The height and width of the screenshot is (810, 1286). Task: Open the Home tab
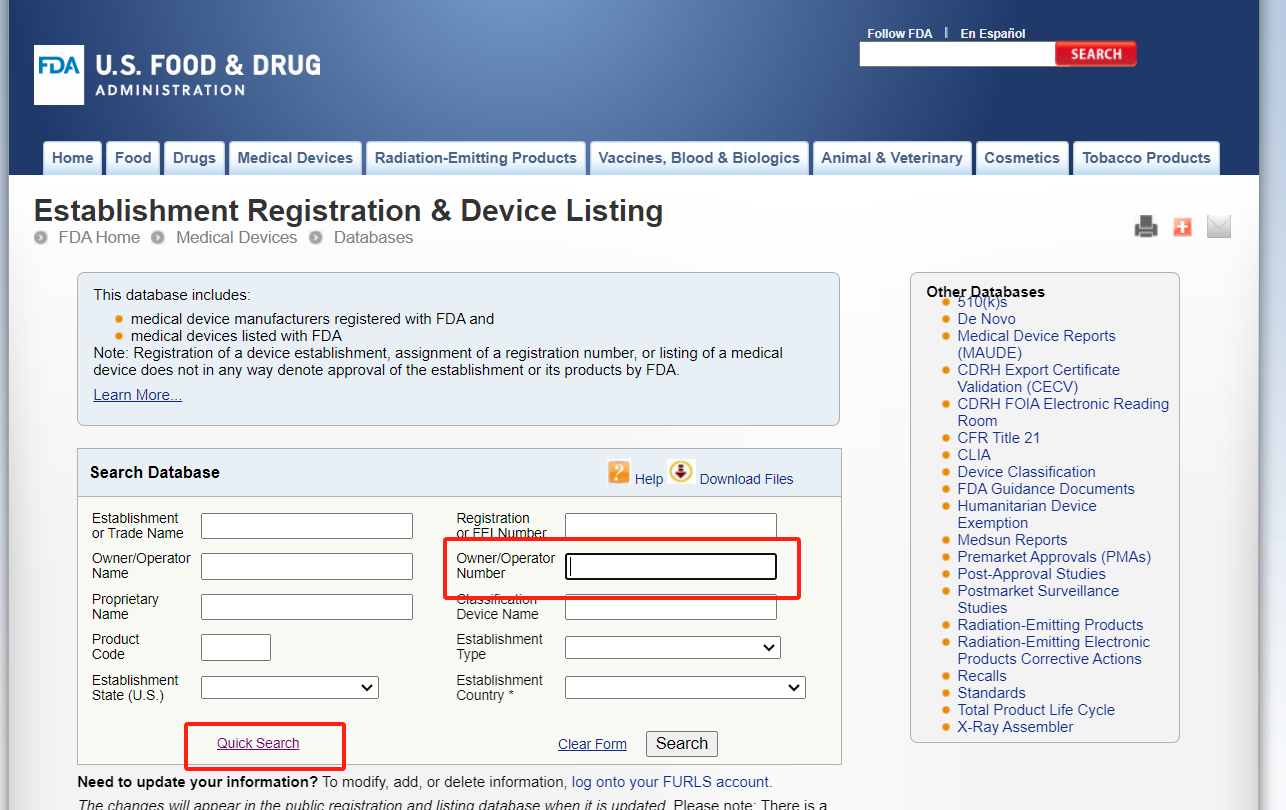click(x=73, y=158)
